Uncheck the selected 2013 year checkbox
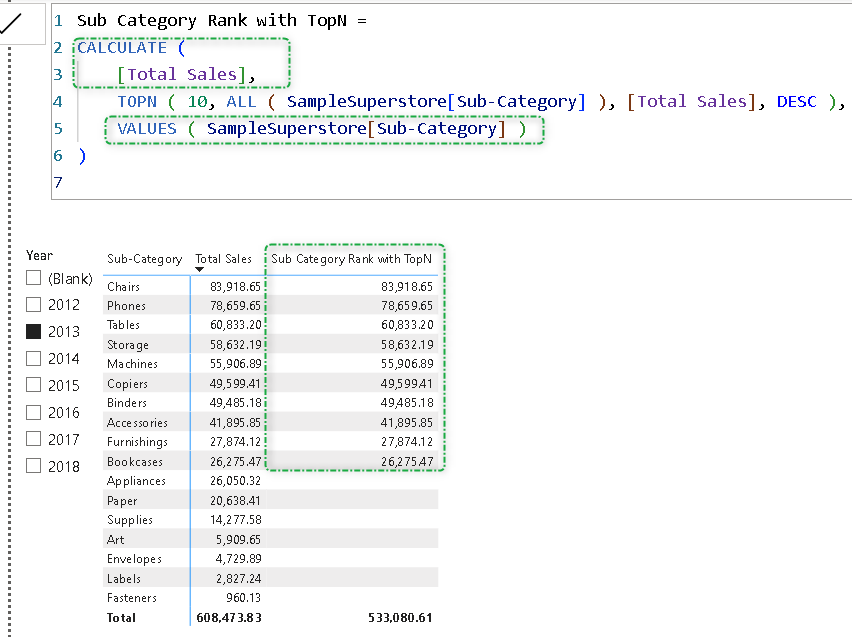The width and height of the screenshot is (852, 637). [x=34, y=331]
